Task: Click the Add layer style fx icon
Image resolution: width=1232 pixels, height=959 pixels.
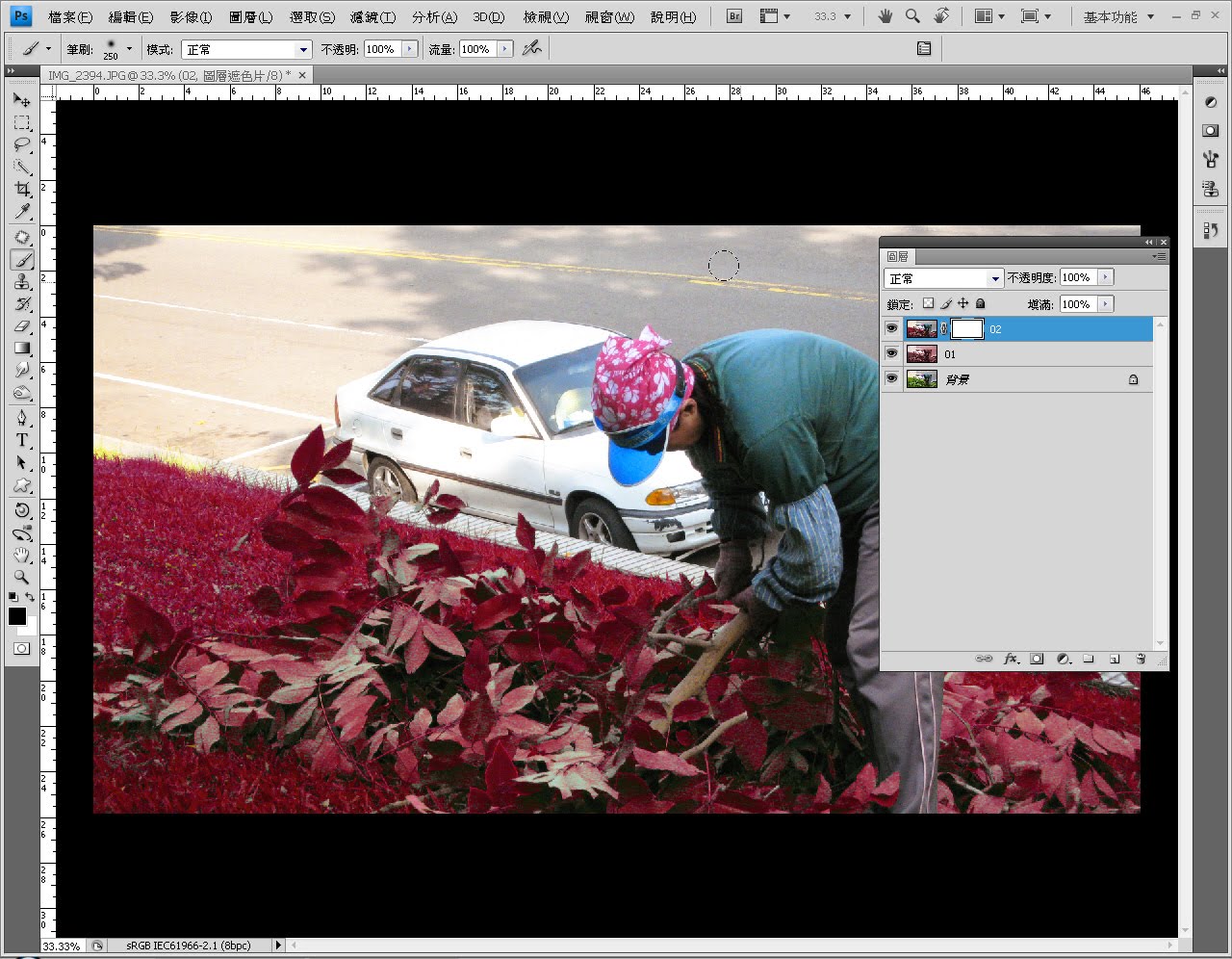Action: pos(1011,659)
